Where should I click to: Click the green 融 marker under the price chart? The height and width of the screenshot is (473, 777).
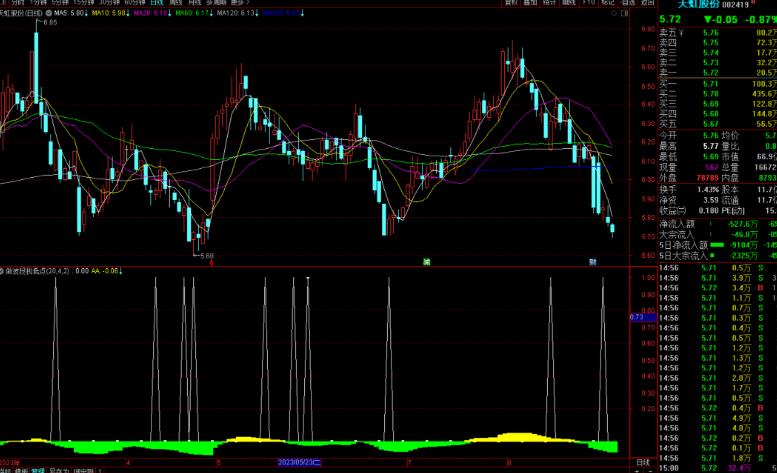pyautogui.click(x=426, y=262)
